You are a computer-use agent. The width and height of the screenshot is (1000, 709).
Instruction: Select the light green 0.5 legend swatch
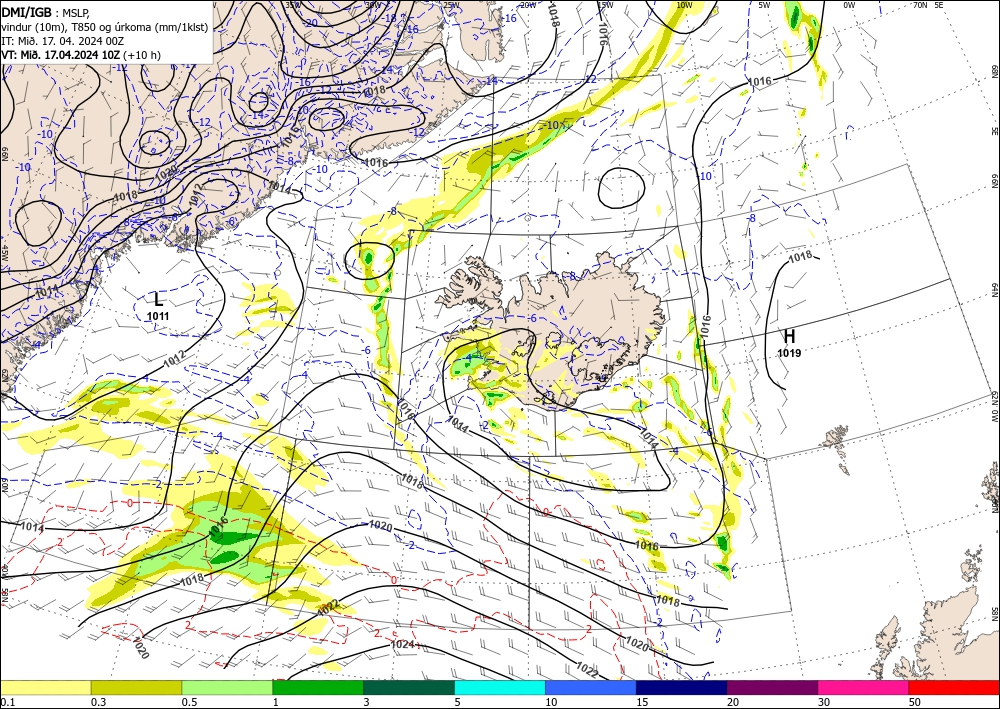(x=227, y=687)
